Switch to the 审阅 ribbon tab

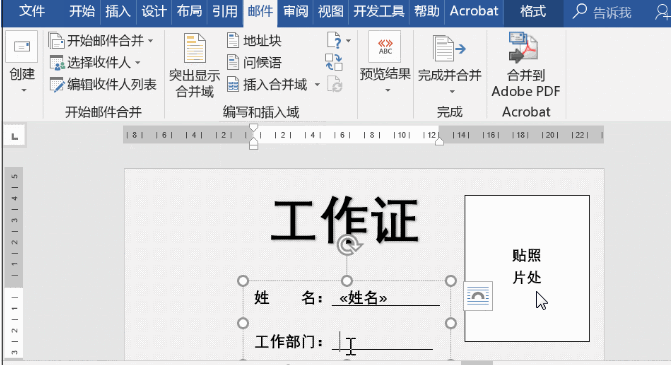tap(296, 11)
